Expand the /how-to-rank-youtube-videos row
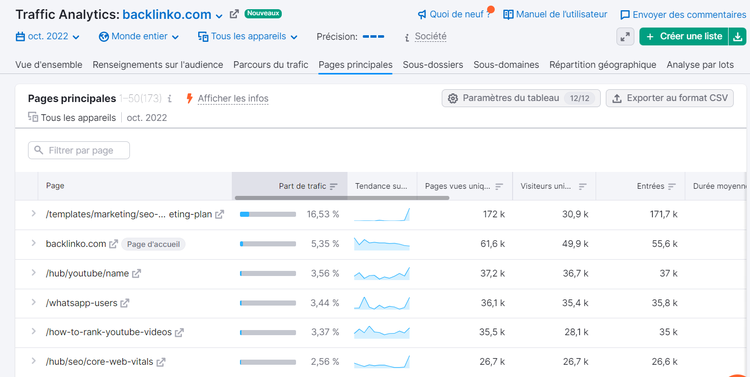This screenshot has height=377, width=750. point(33,331)
